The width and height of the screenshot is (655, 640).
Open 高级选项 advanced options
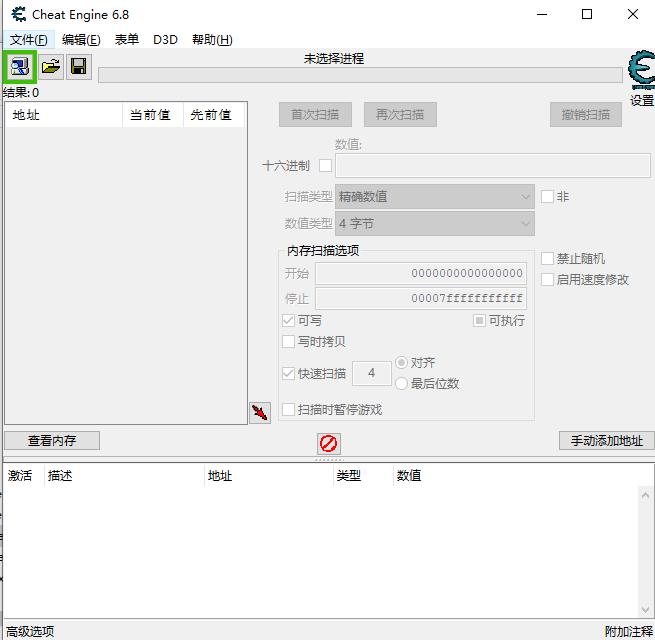coord(30,631)
